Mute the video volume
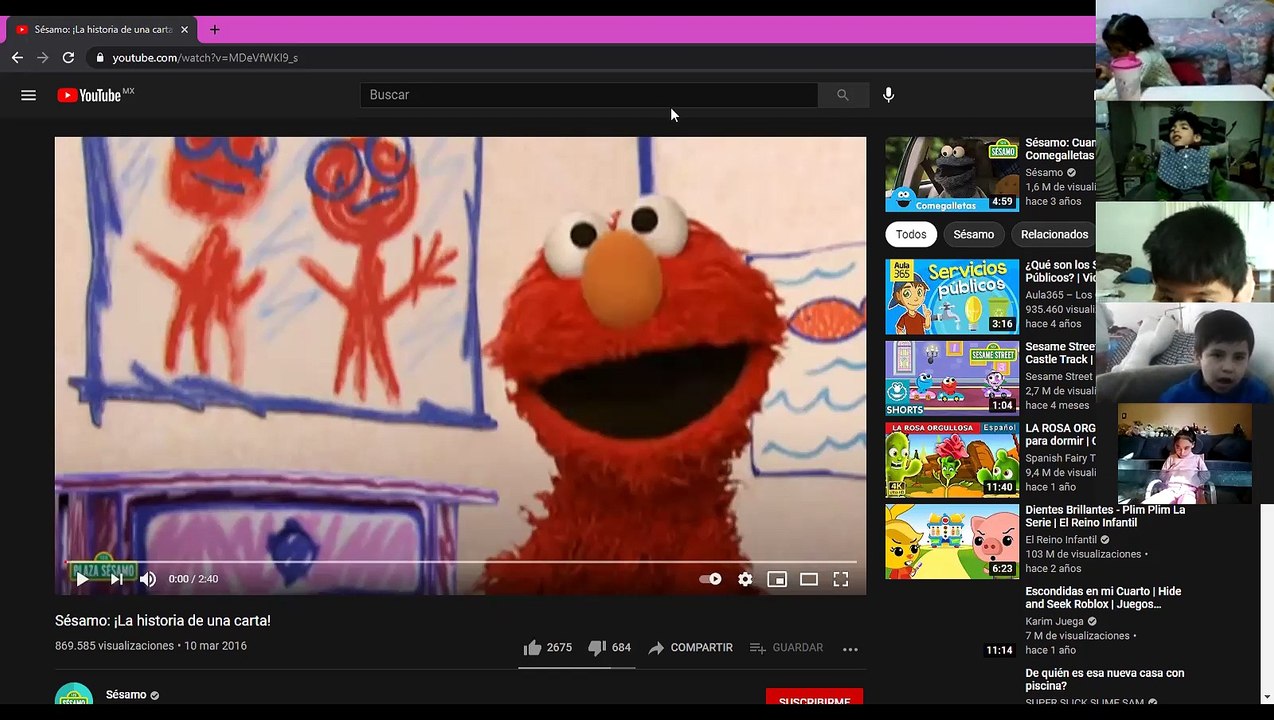The height and width of the screenshot is (720, 1274). pyautogui.click(x=148, y=579)
